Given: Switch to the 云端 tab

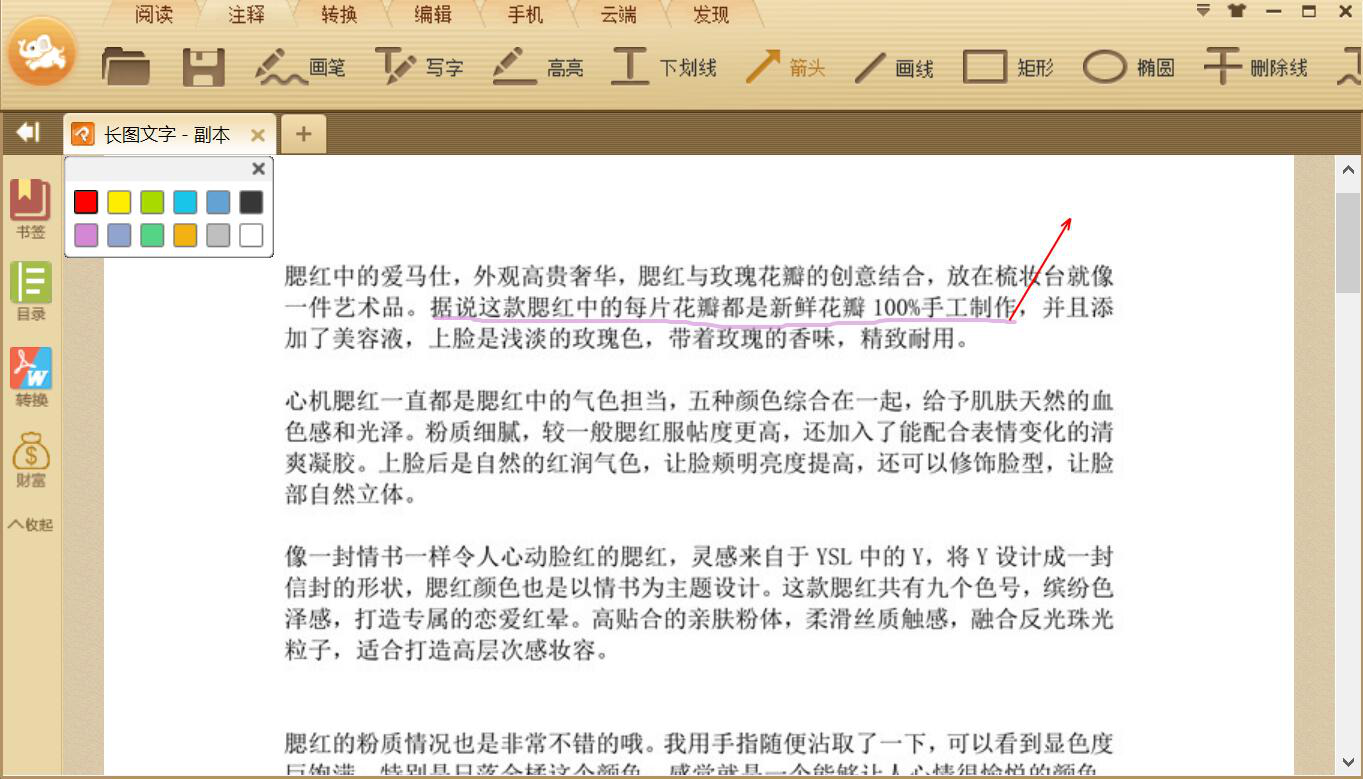Looking at the screenshot, I should tap(619, 14).
